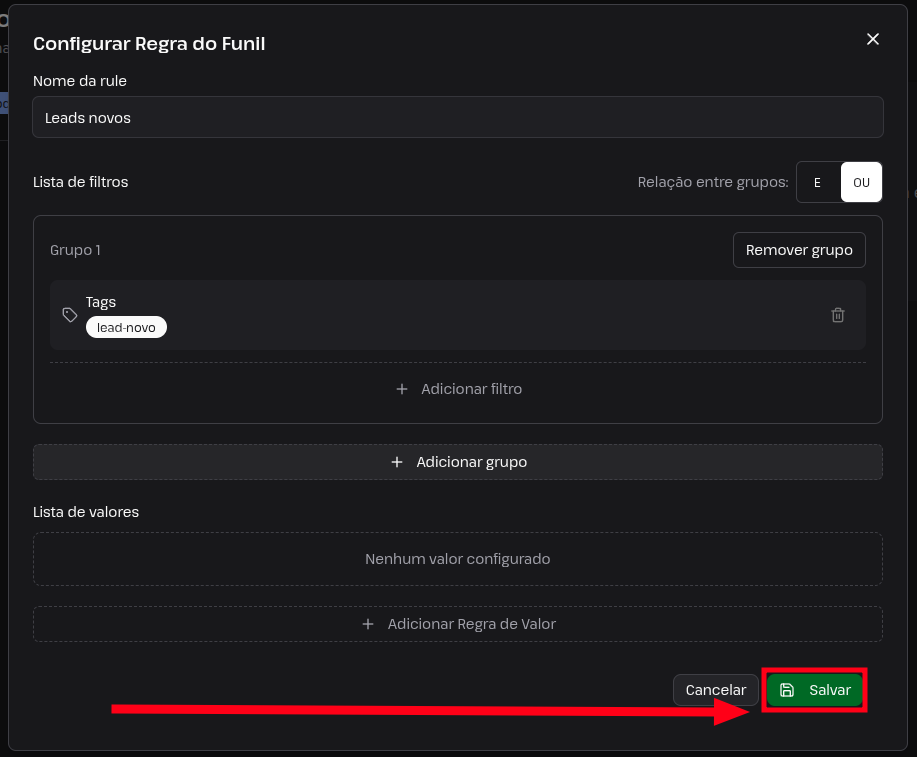Click the lead-novo tag chip
Image resolution: width=917 pixels, height=757 pixels.
pyautogui.click(x=126, y=328)
